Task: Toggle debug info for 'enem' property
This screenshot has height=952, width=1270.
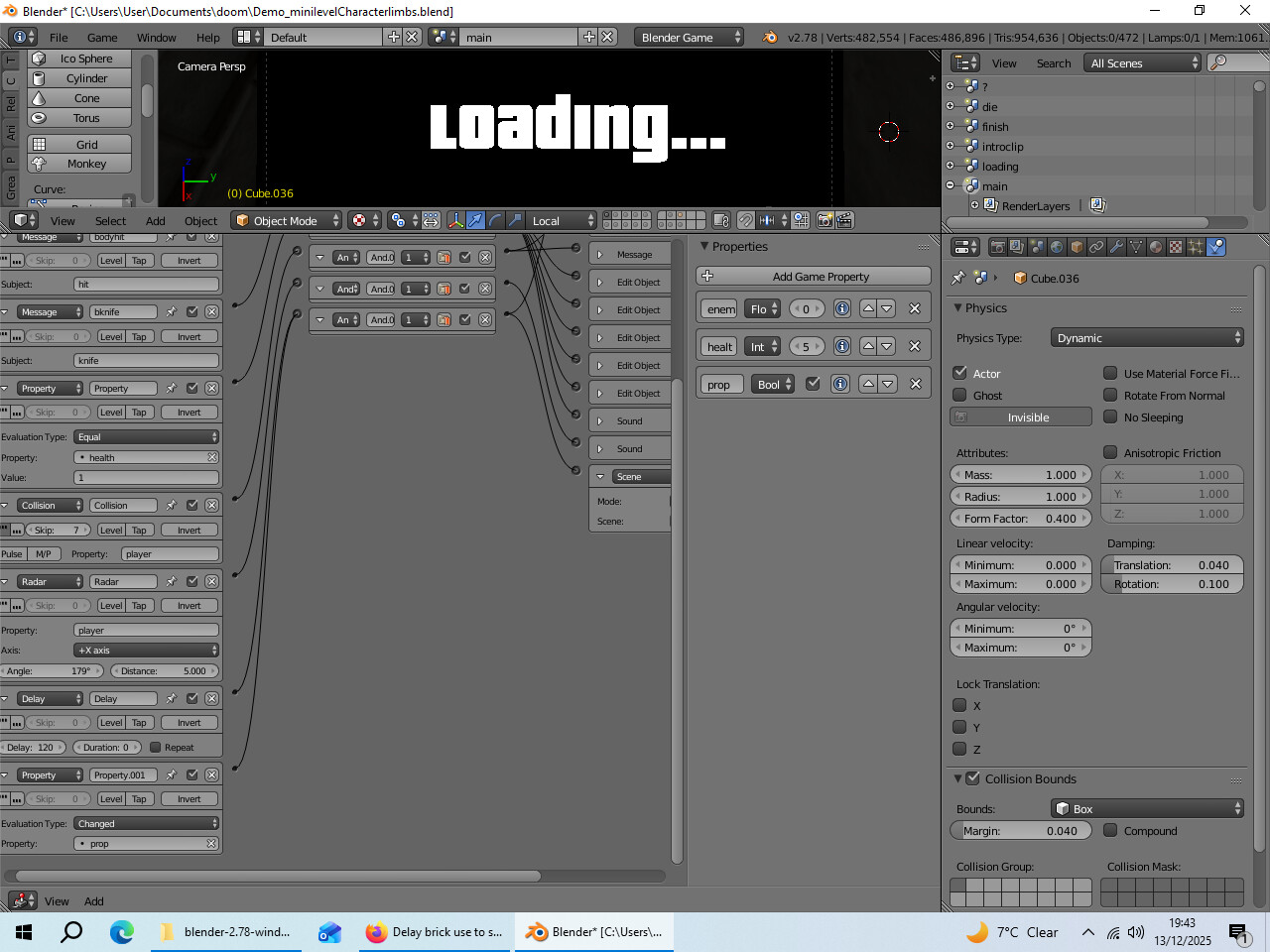Action: [842, 308]
